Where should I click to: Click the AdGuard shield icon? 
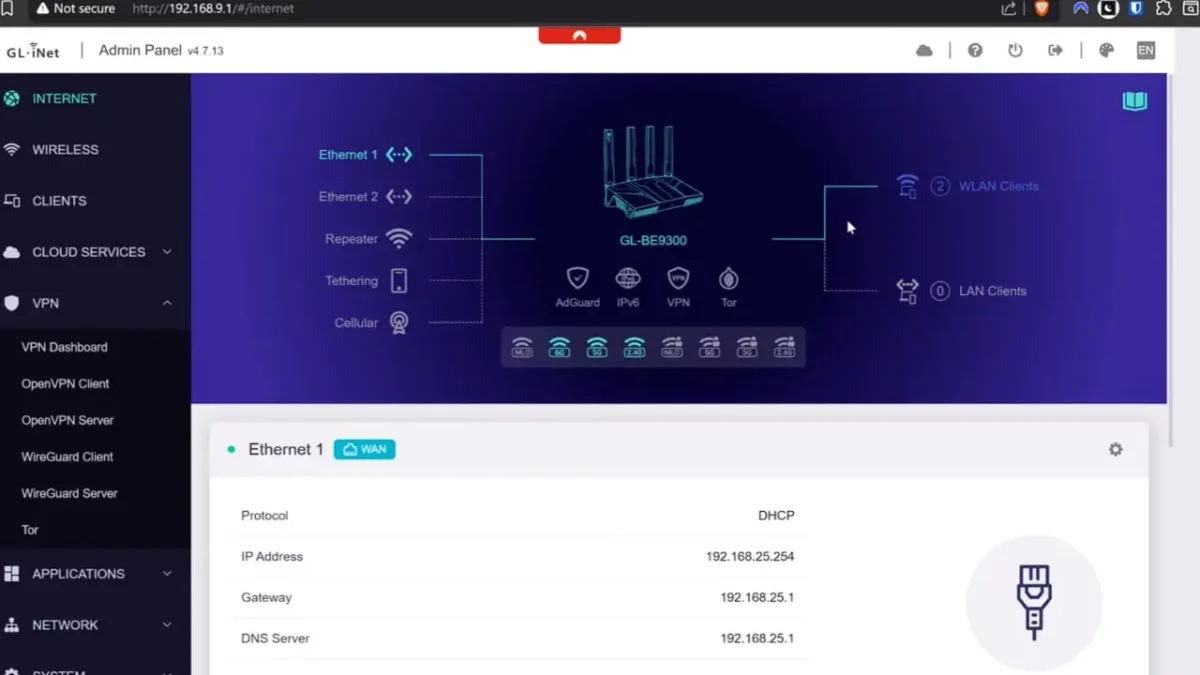(577, 279)
